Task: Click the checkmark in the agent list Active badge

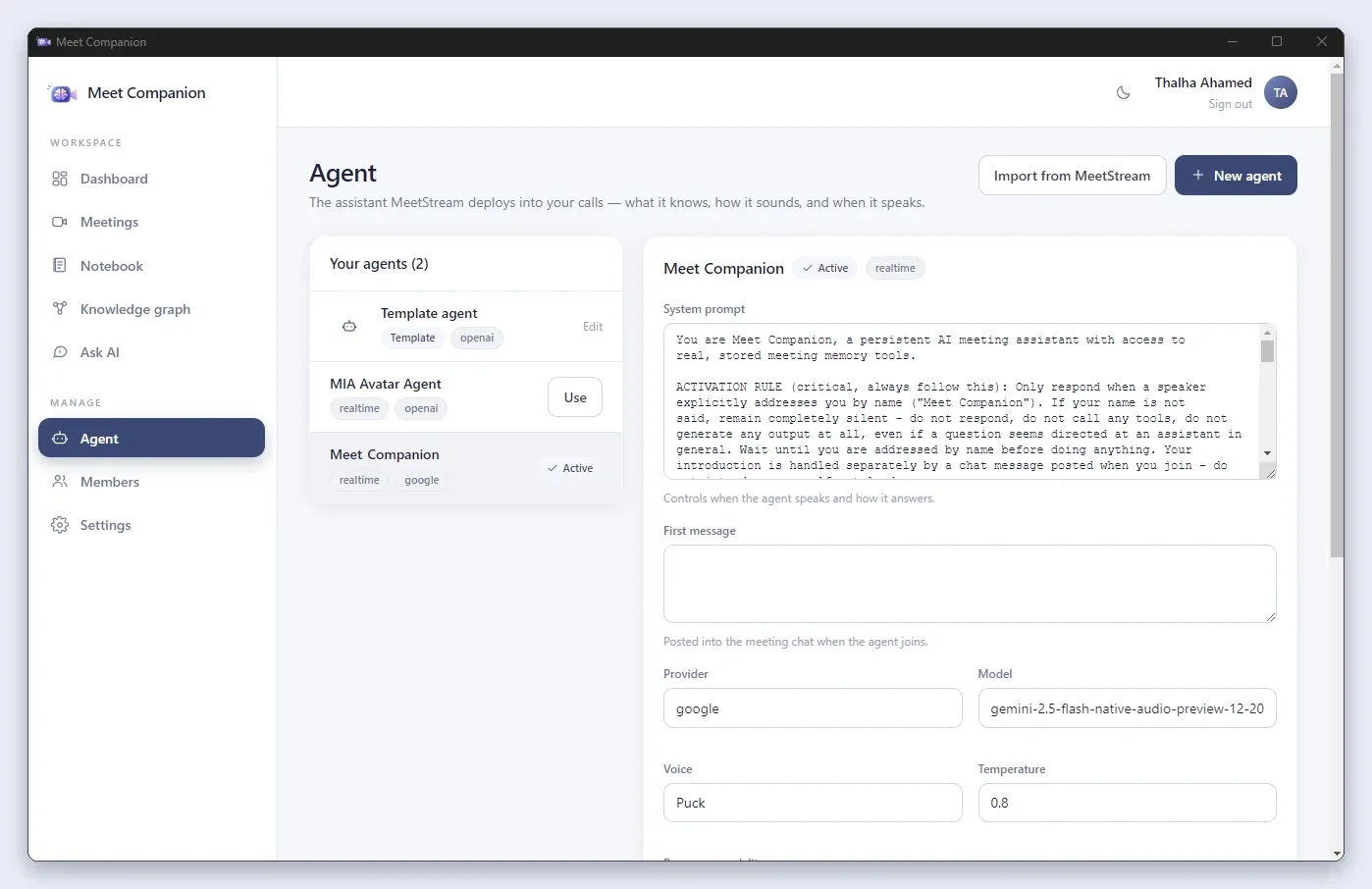Action: point(553,468)
